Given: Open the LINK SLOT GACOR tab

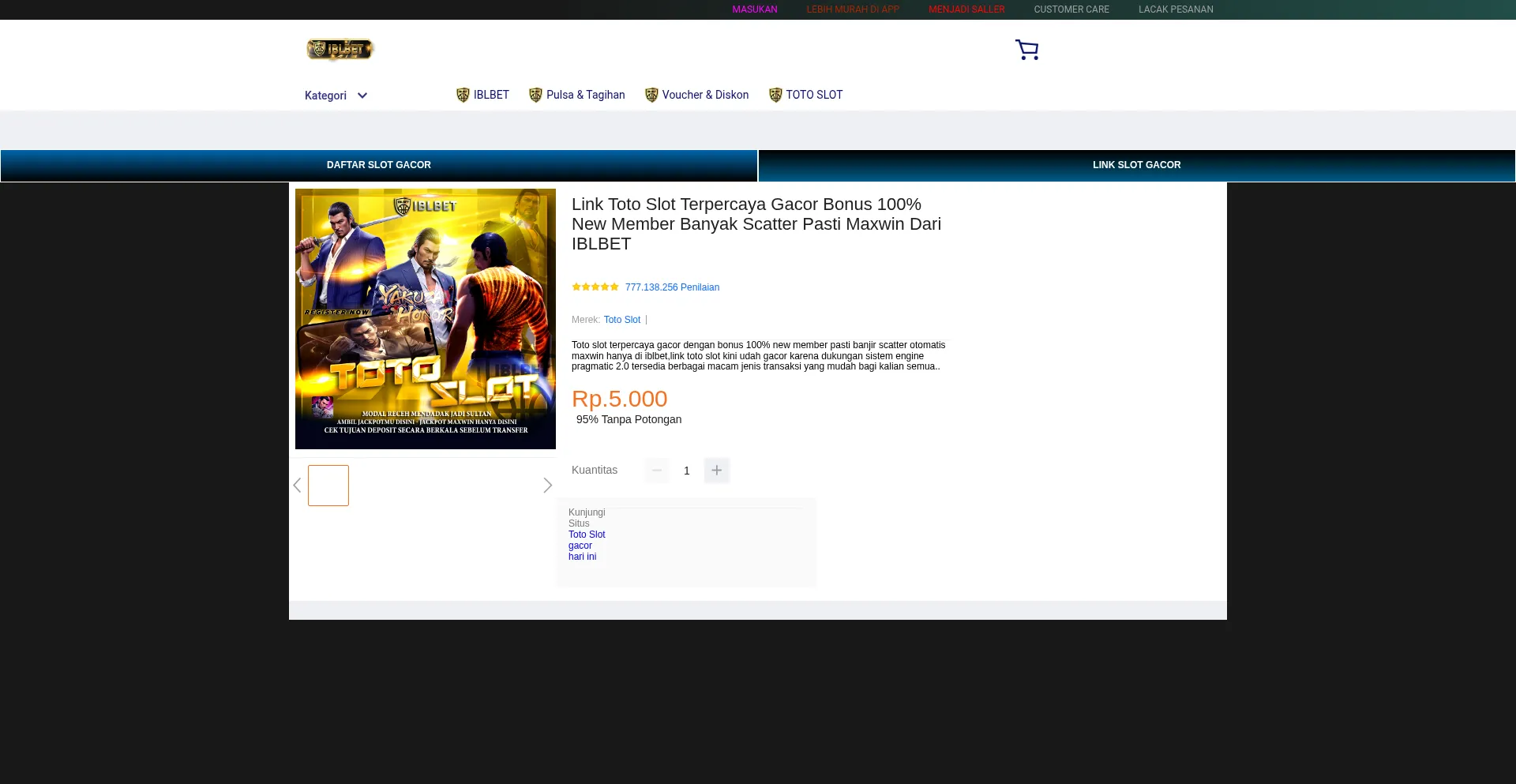Looking at the screenshot, I should coord(1136,166).
